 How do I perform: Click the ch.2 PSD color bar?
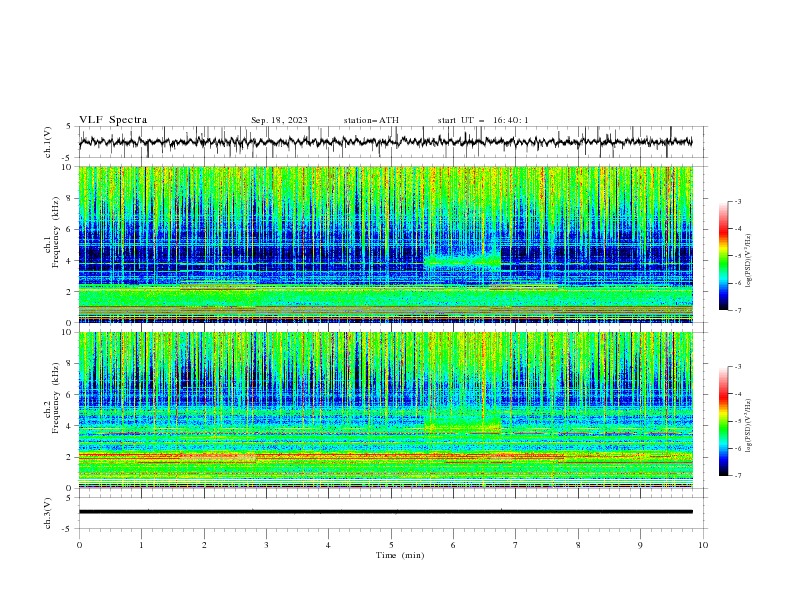724,421
